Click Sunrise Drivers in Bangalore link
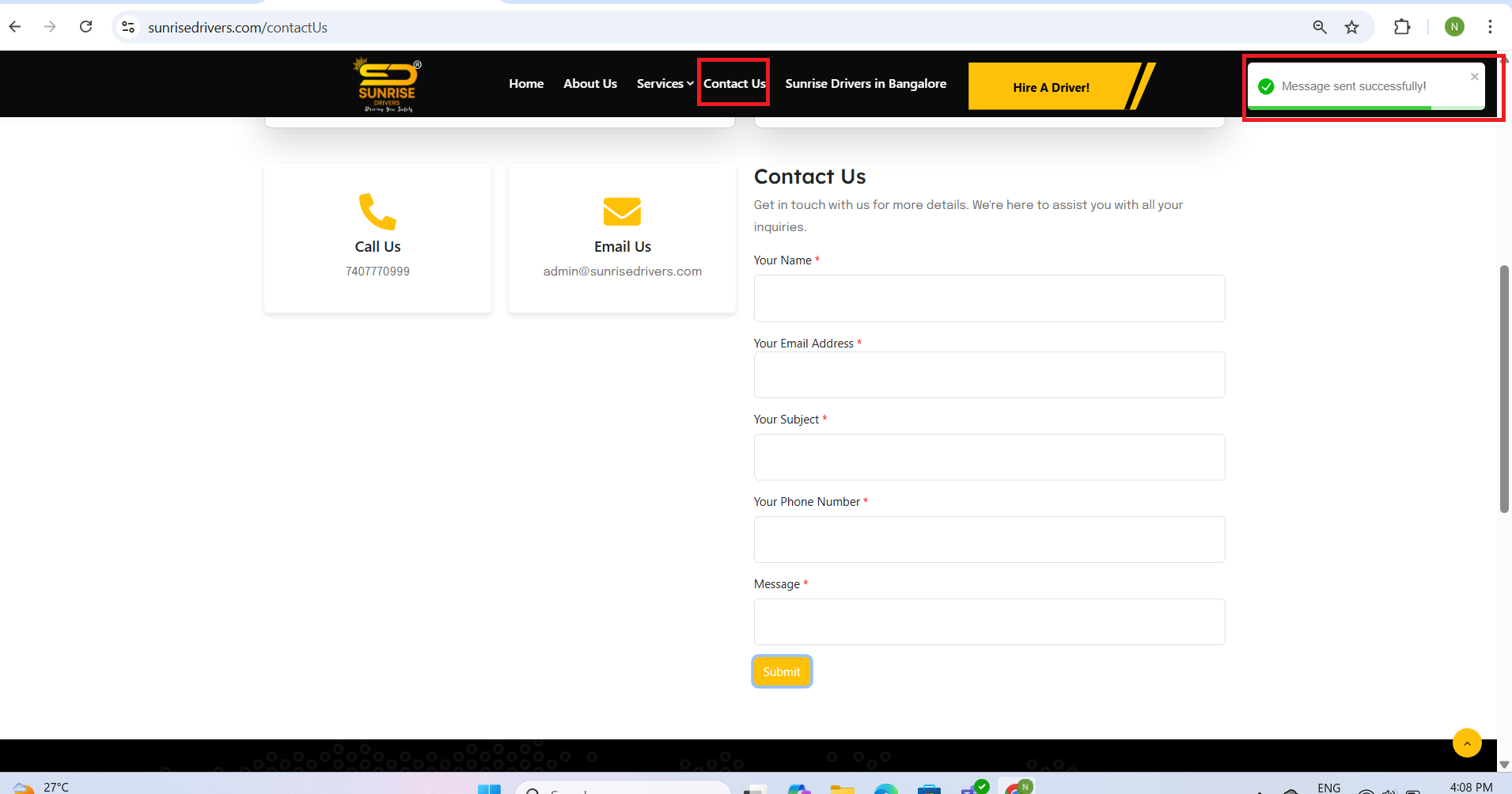 click(865, 84)
